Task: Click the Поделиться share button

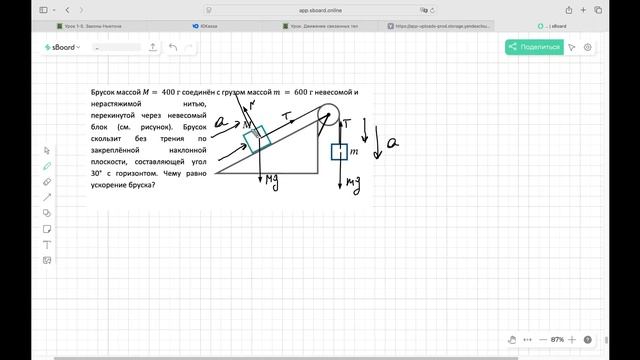Action: (x=534, y=47)
